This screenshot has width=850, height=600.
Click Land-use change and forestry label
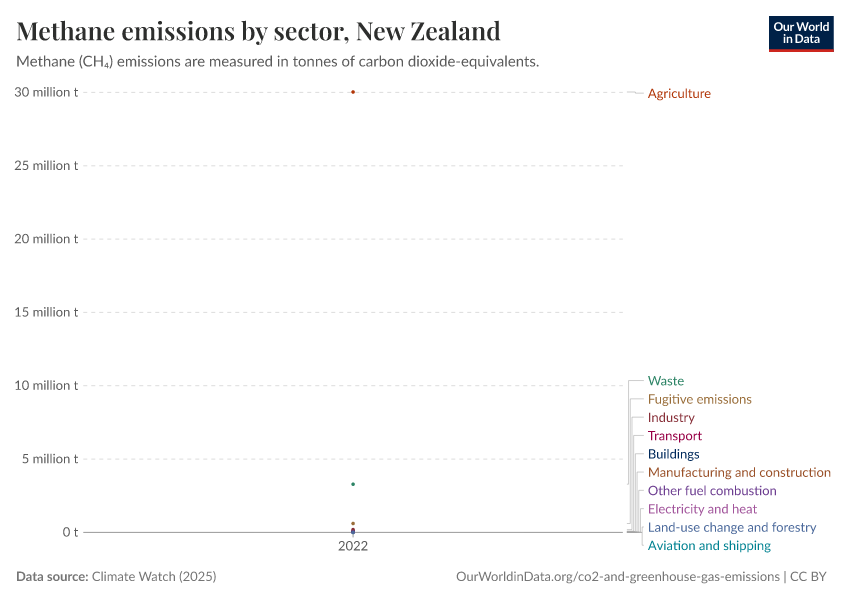pos(732,527)
